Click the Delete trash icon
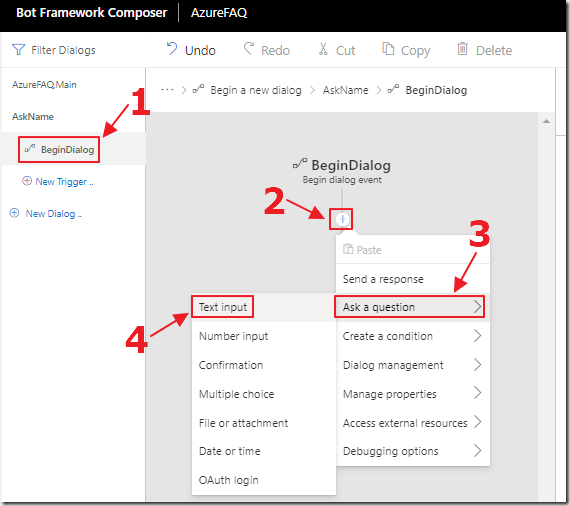 pyautogui.click(x=462, y=49)
